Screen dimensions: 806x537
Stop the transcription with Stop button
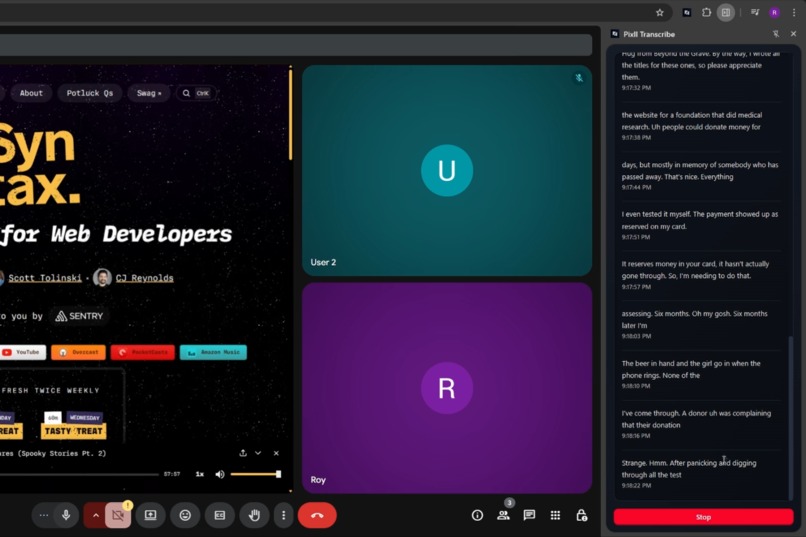click(x=703, y=517)
